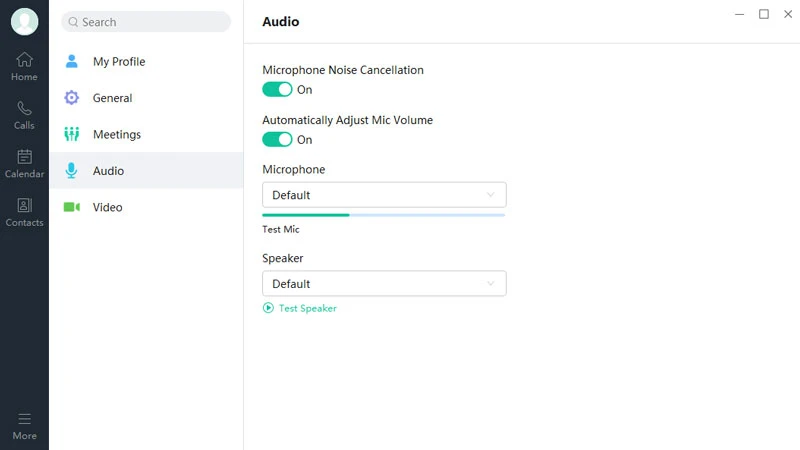
Task: Select My Profile settings tab
Action: click(119, 62)
